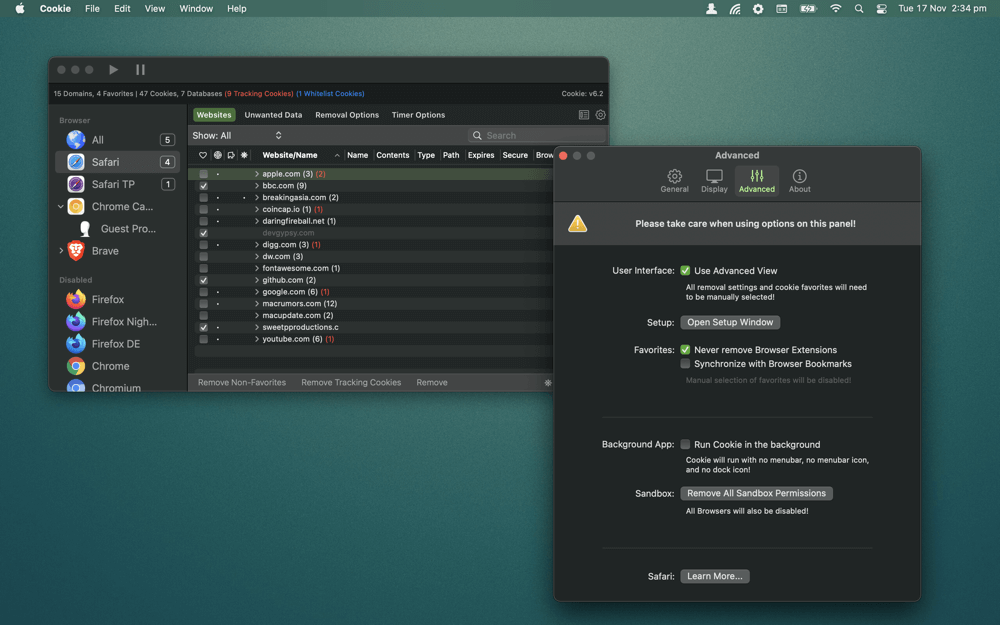Open settings gear in Cookie window
The image size is (1000, 625).
[x=600, y=115]
